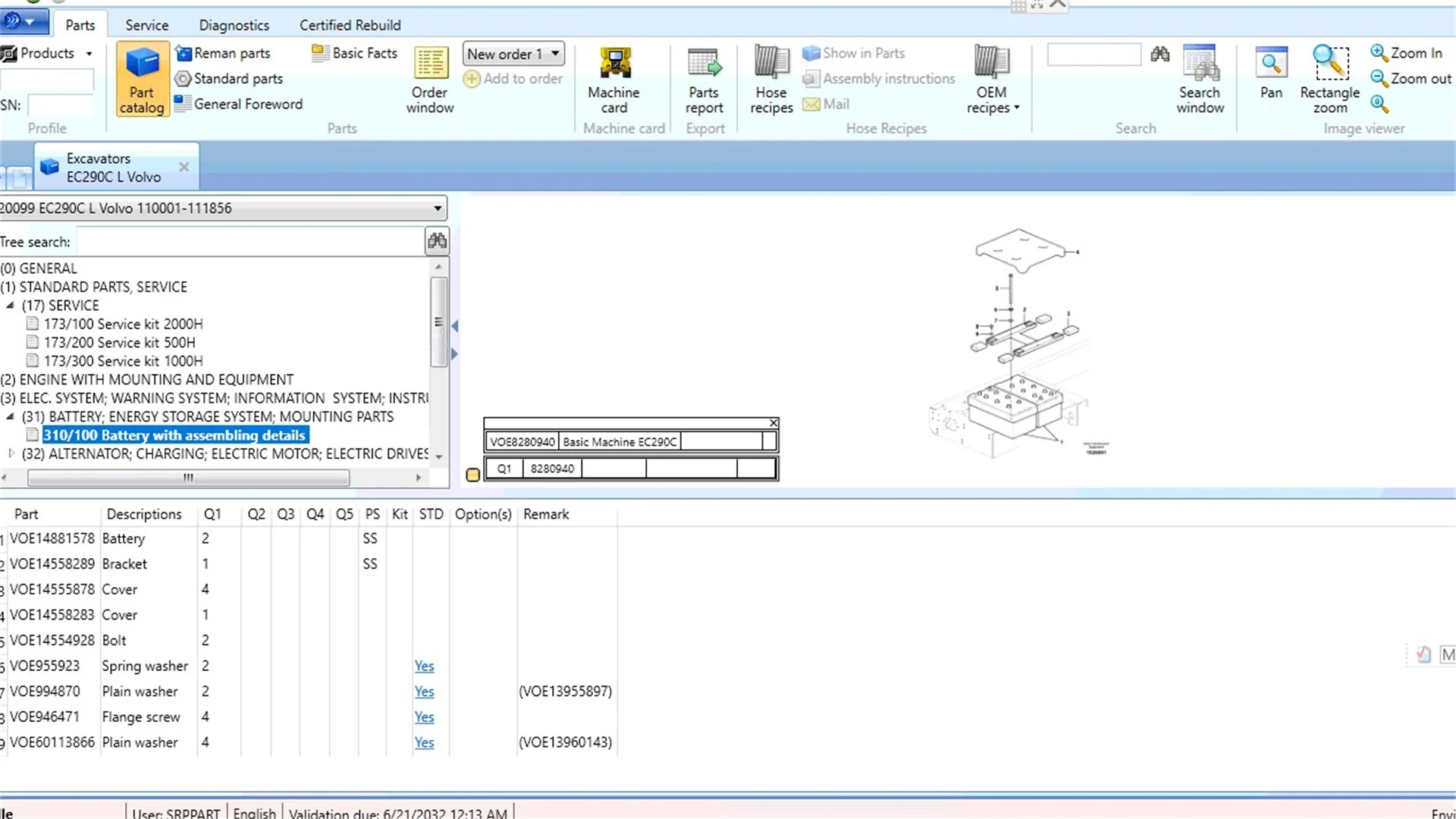This screenshot has width=1456, height=819.
Task: Click Show in Parts
Action: pos(854,53)
